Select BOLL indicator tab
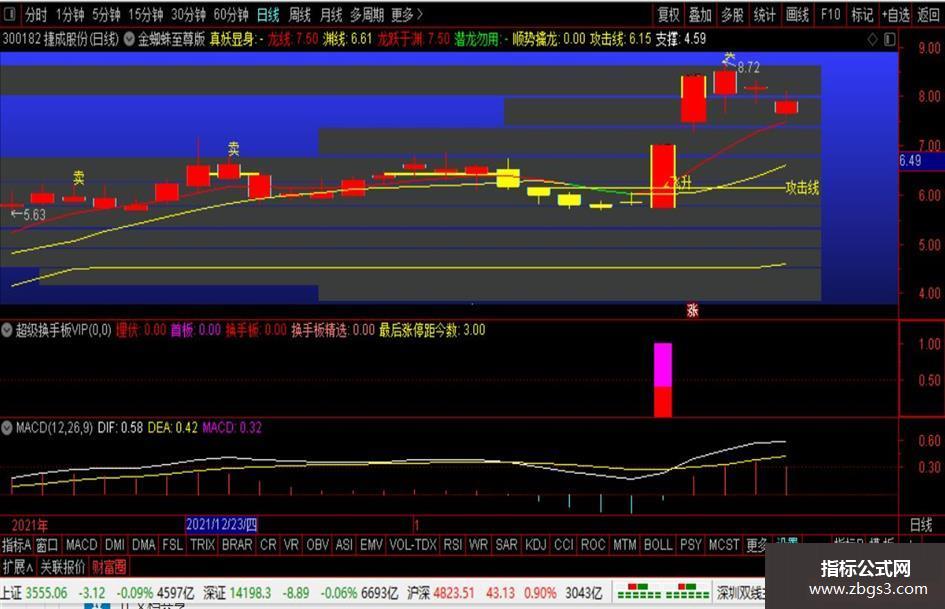This screenshot has width=945, height=609. click(658, 545)
